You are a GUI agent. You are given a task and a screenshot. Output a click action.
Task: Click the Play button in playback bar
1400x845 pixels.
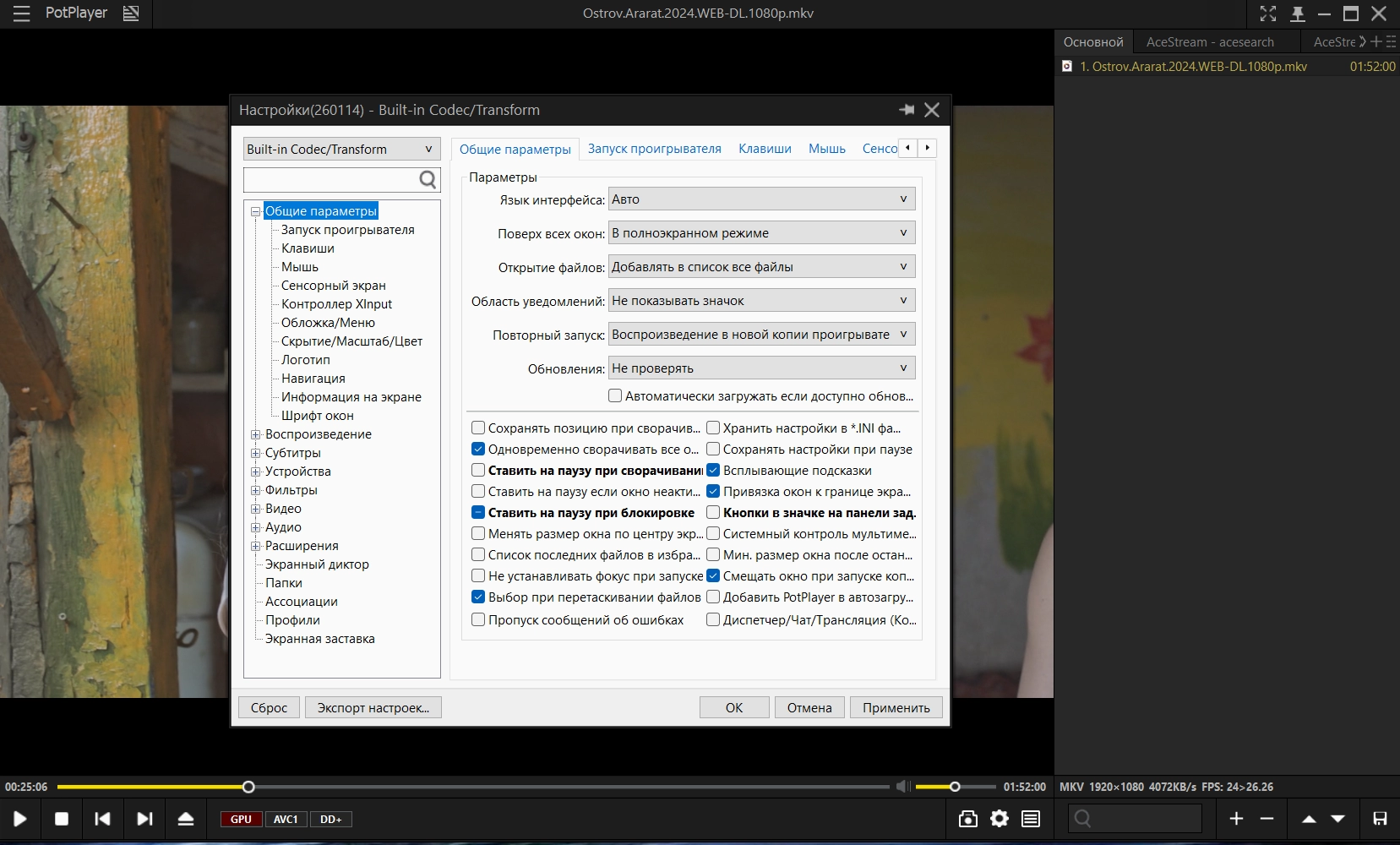coord(20,819)
